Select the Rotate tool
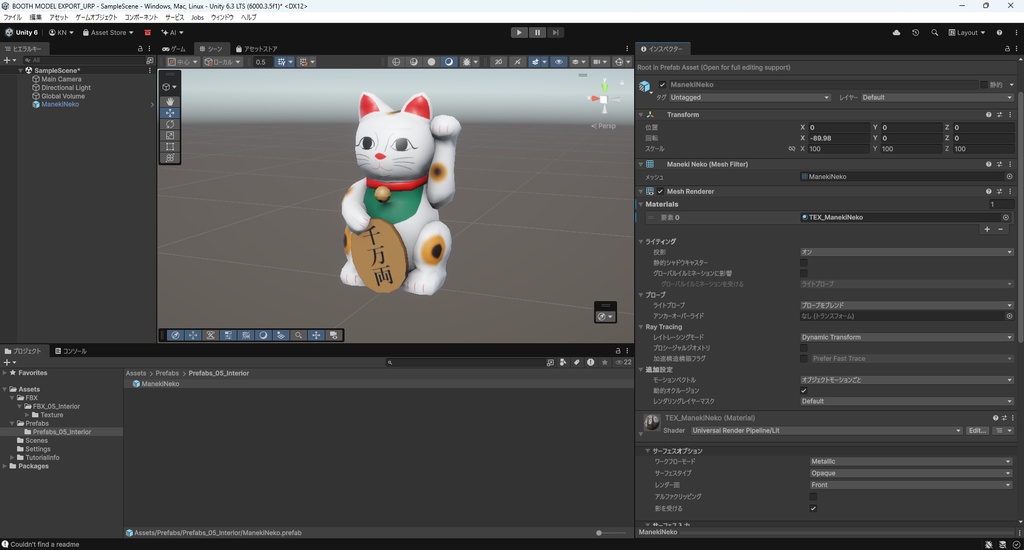 [x=170, y=124]
